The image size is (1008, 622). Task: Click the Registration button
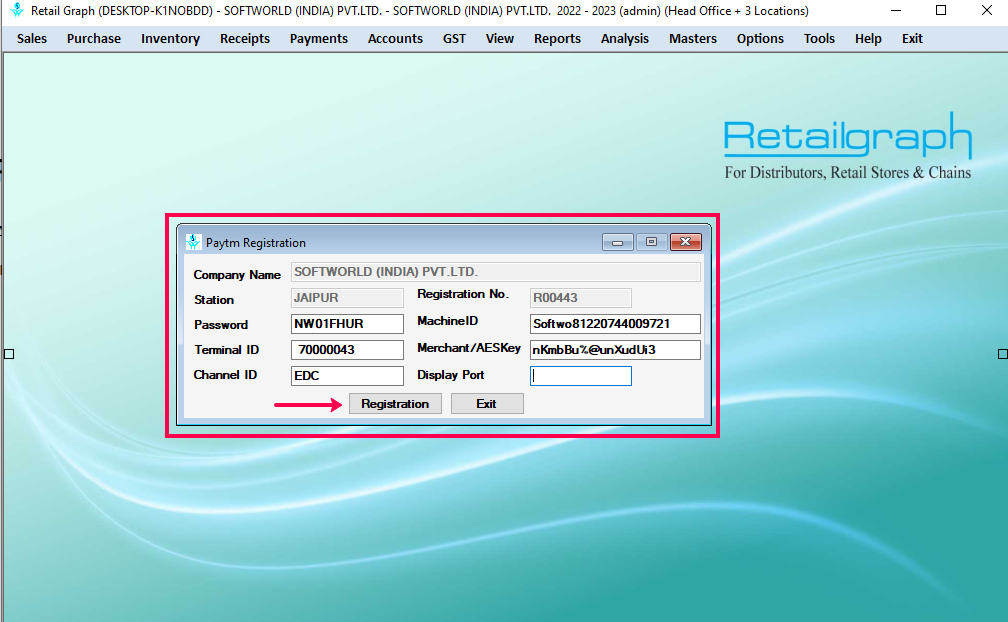[x=395, y=404]
